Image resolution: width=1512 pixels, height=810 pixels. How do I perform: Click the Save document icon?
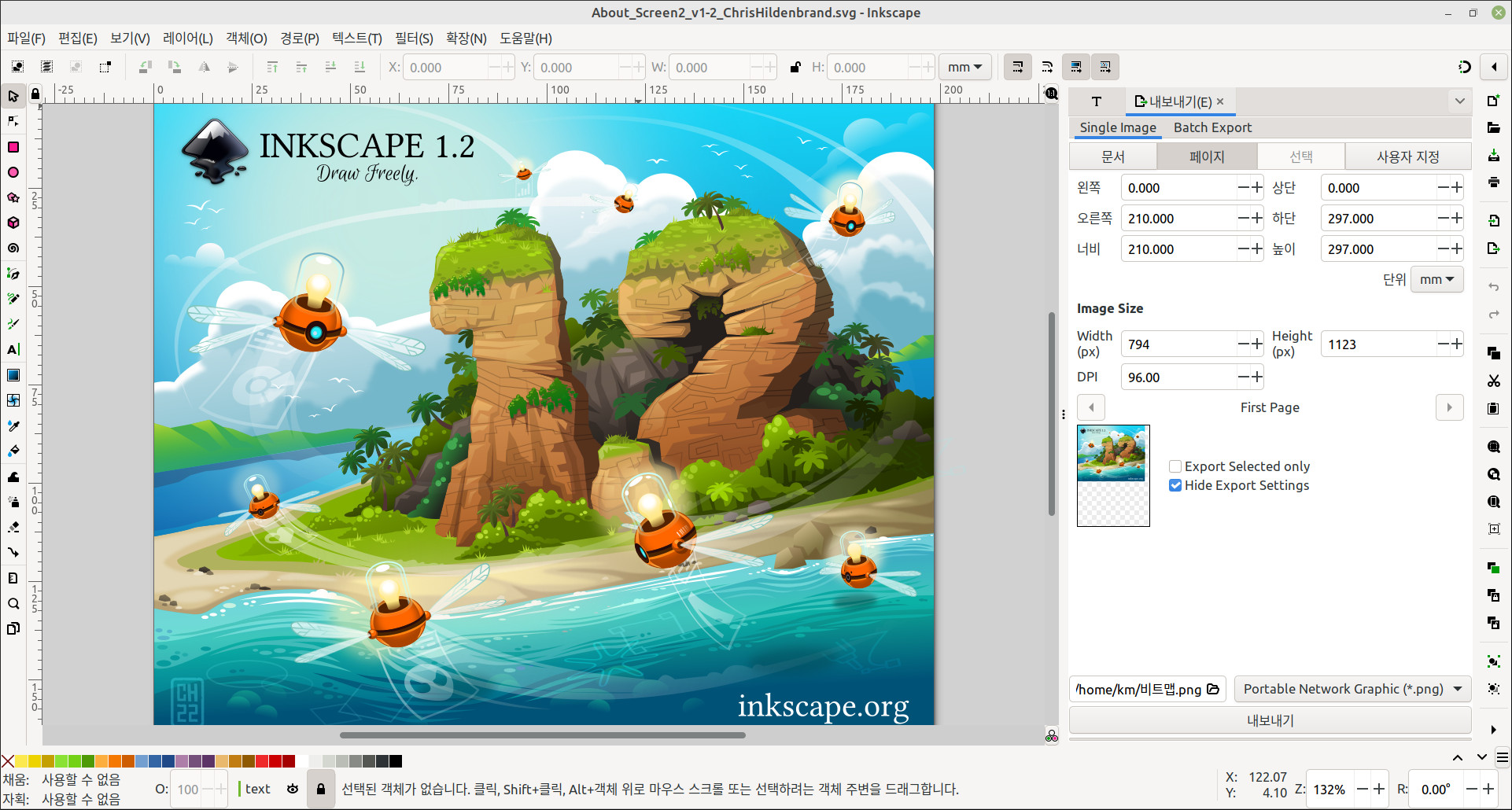1494,155
